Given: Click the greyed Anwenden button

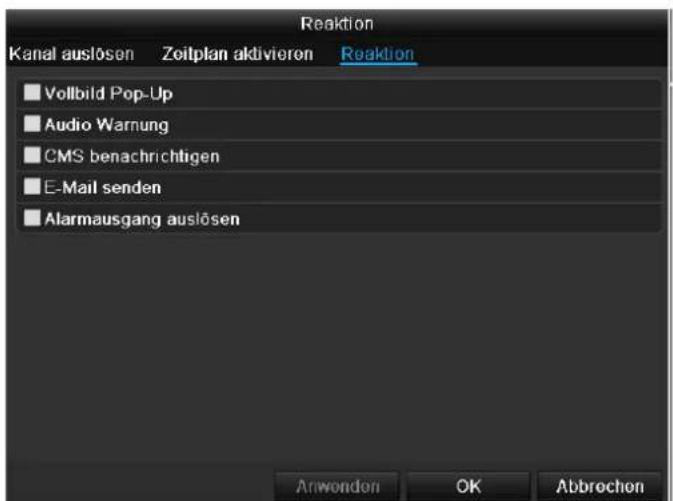Looking at the screenshot, I should (x=337, y=487).
